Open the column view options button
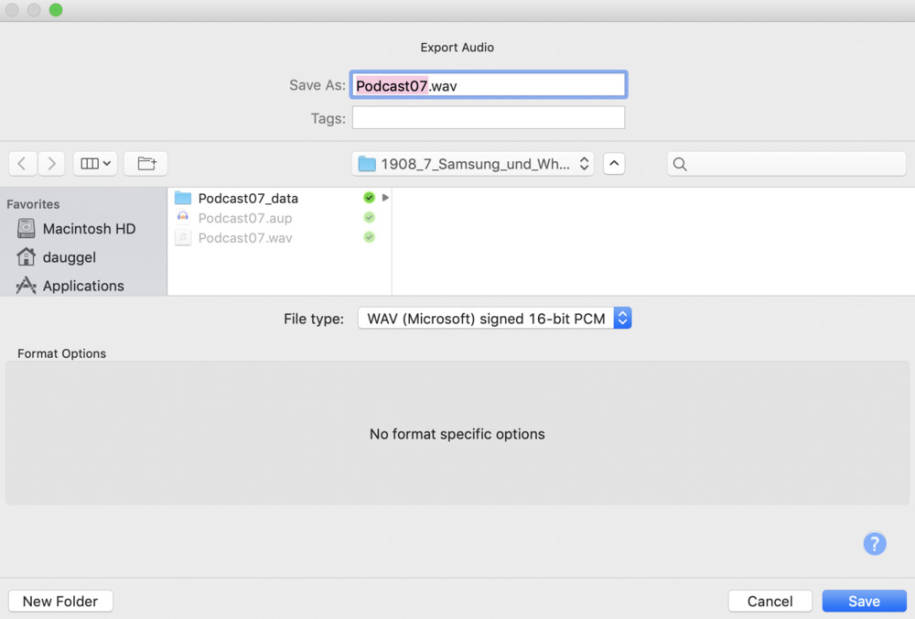The height and width of the screenshot is (619, 915). [x=95, y=164]
